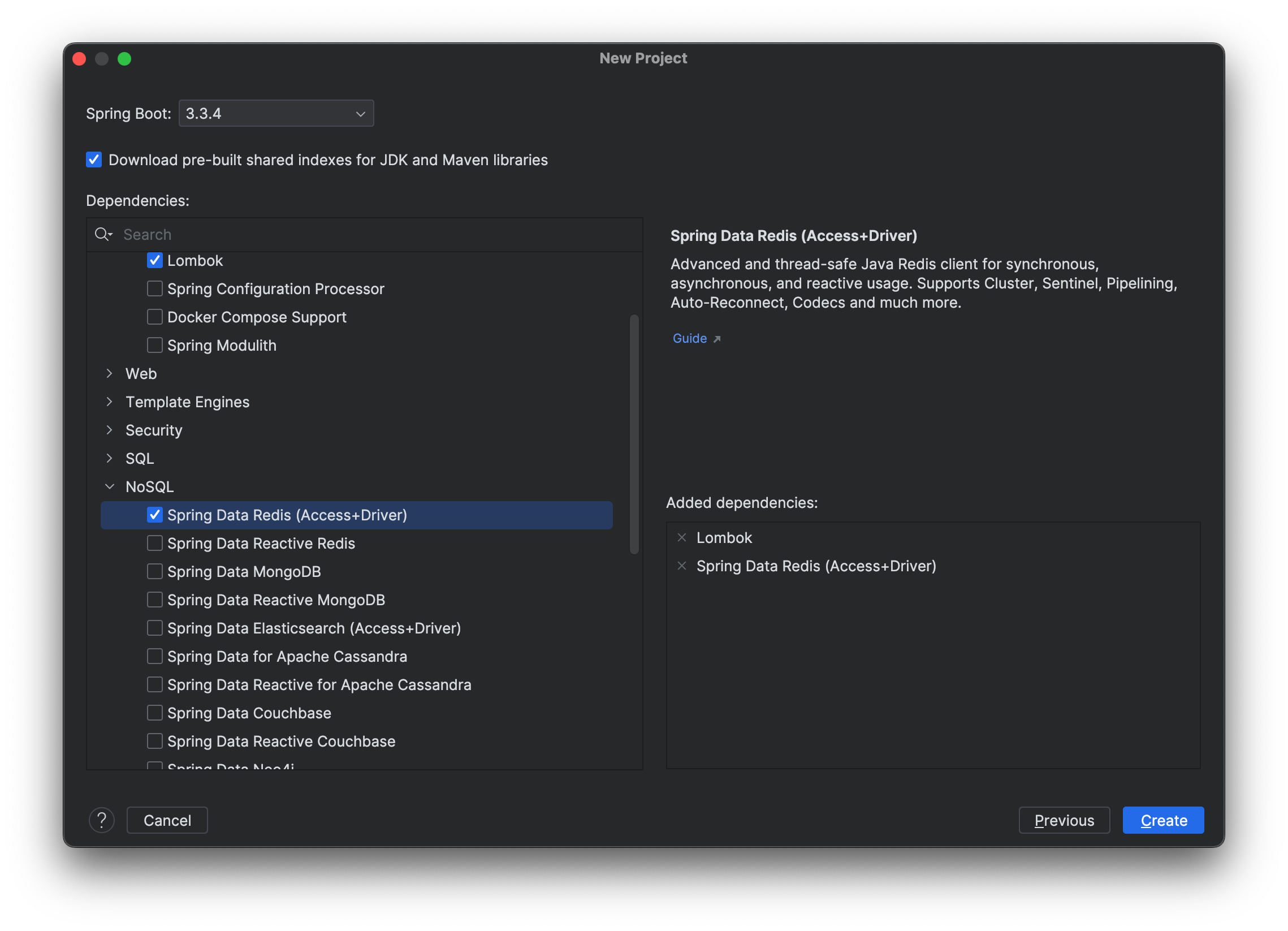The image size is (1288, 931).
Task: Uncheck the Lombok dependency checkbox
Action: click(x=154, y=260)
